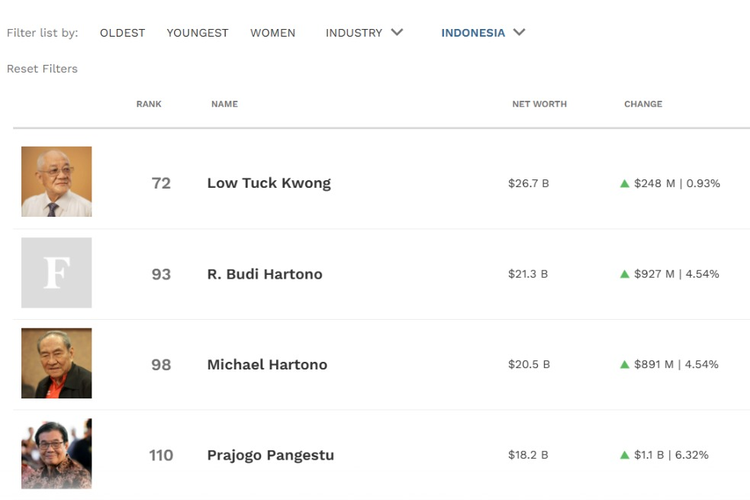Click green up arrow beside $1.1 B
The width and height of the screenshot is (750, 500).
624,455
